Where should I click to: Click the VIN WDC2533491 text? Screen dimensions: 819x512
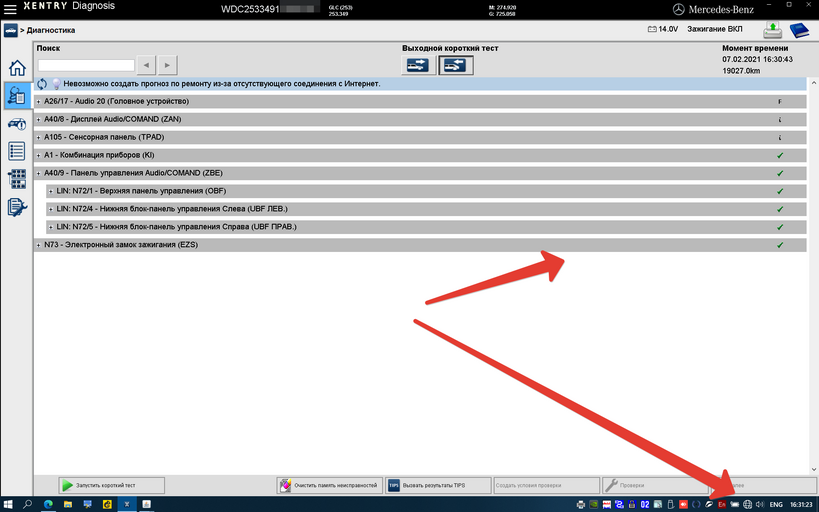(x=250, y=9)
